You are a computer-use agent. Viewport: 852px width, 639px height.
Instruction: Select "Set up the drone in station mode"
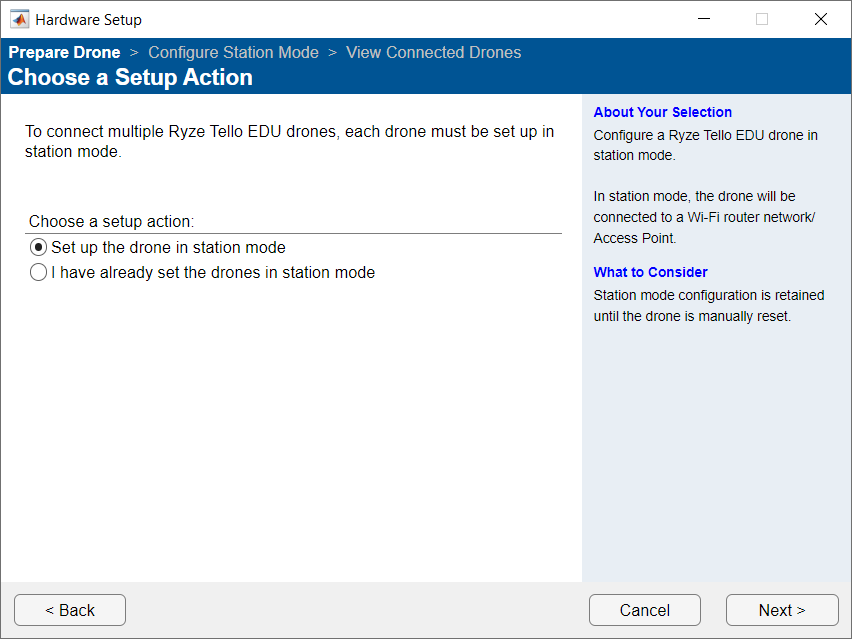point(38,247)
